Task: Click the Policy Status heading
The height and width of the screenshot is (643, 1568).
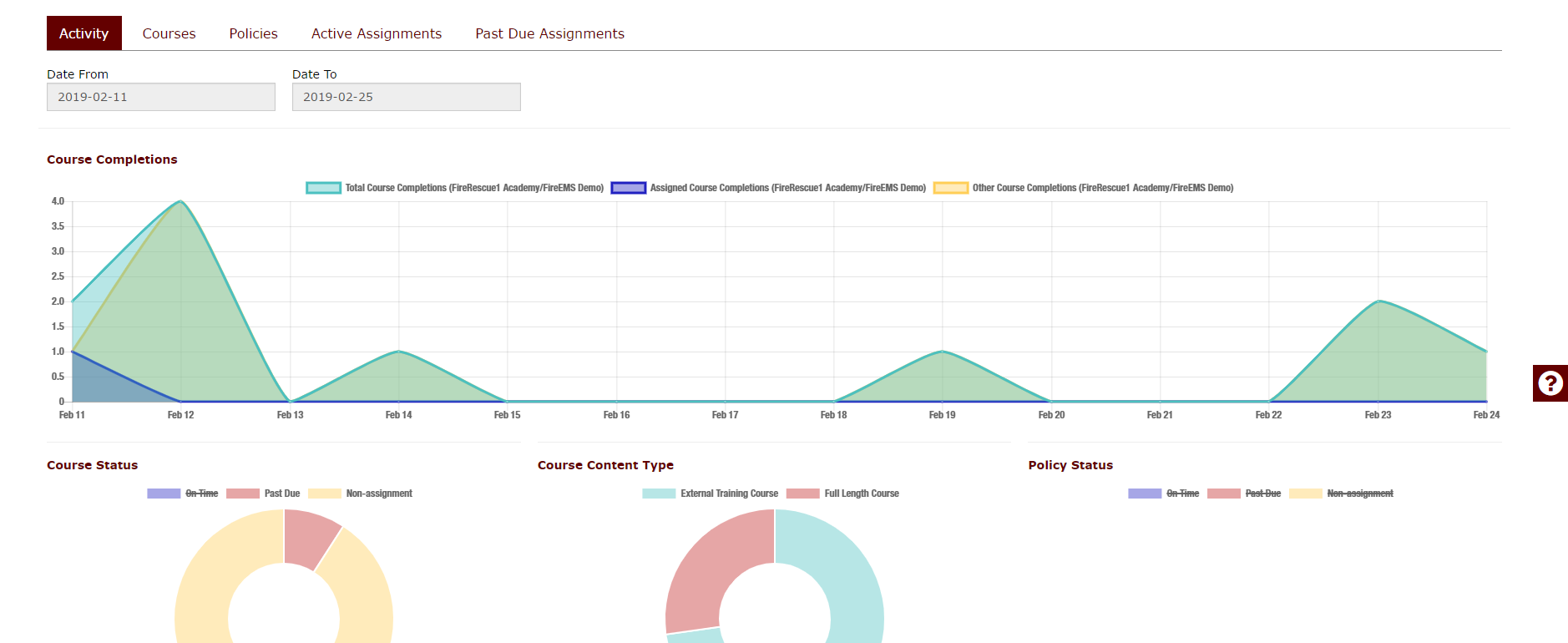Action: (1070, 465)
